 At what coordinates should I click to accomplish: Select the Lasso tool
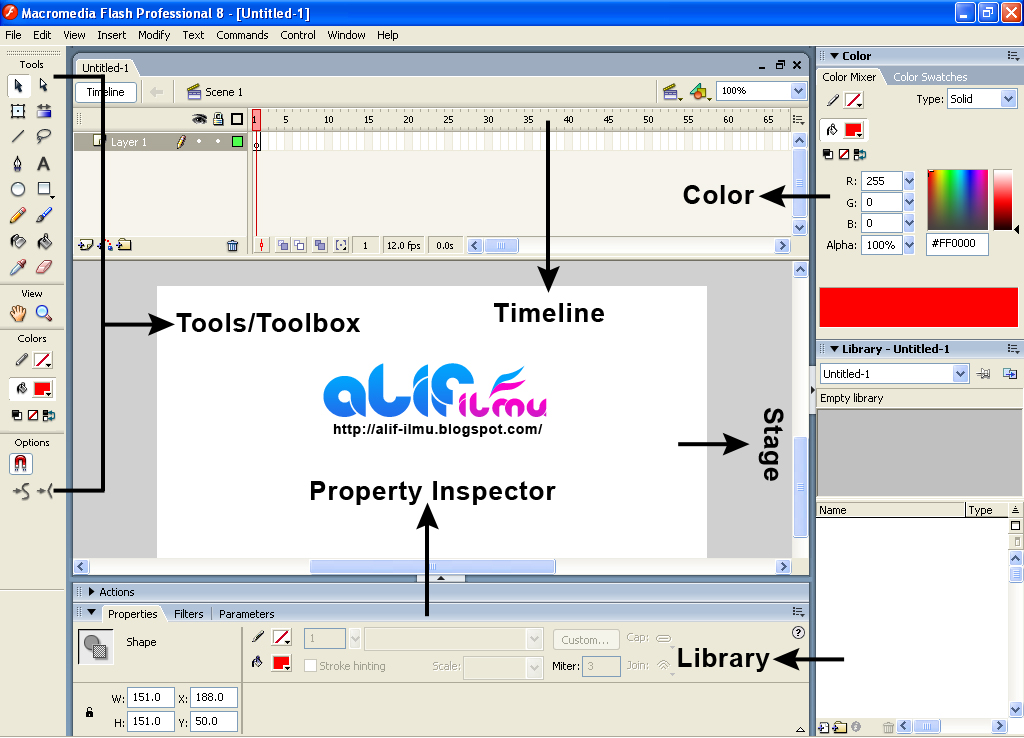pos(44,136)
